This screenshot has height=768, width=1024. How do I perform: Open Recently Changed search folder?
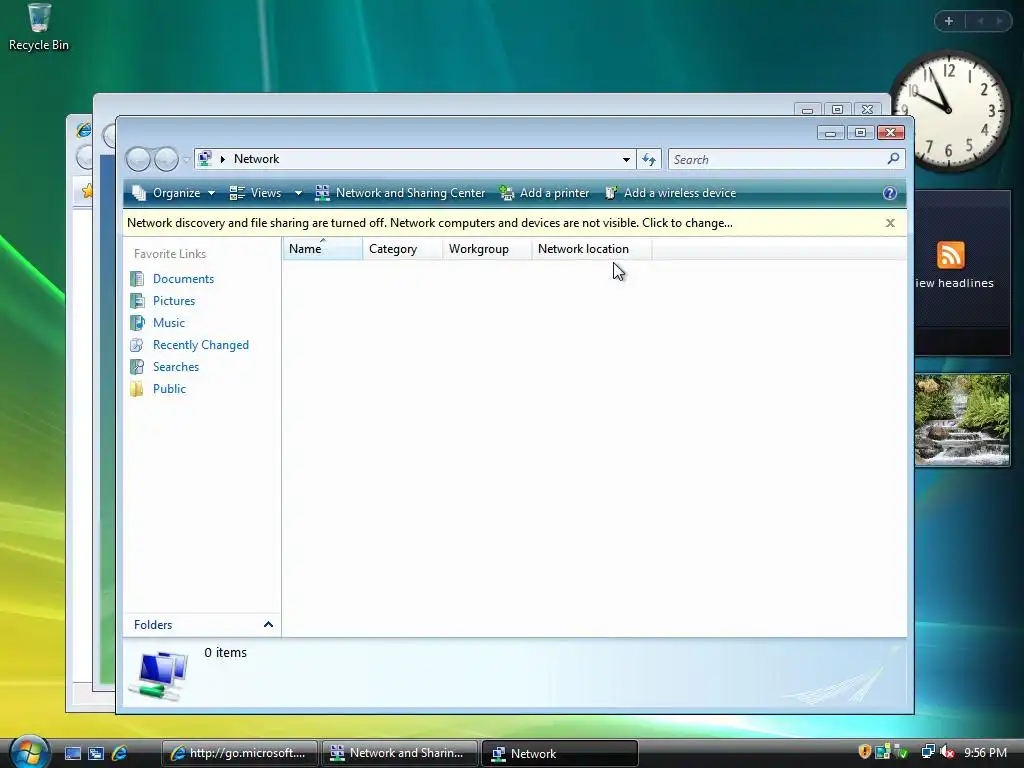coord(200,345)
